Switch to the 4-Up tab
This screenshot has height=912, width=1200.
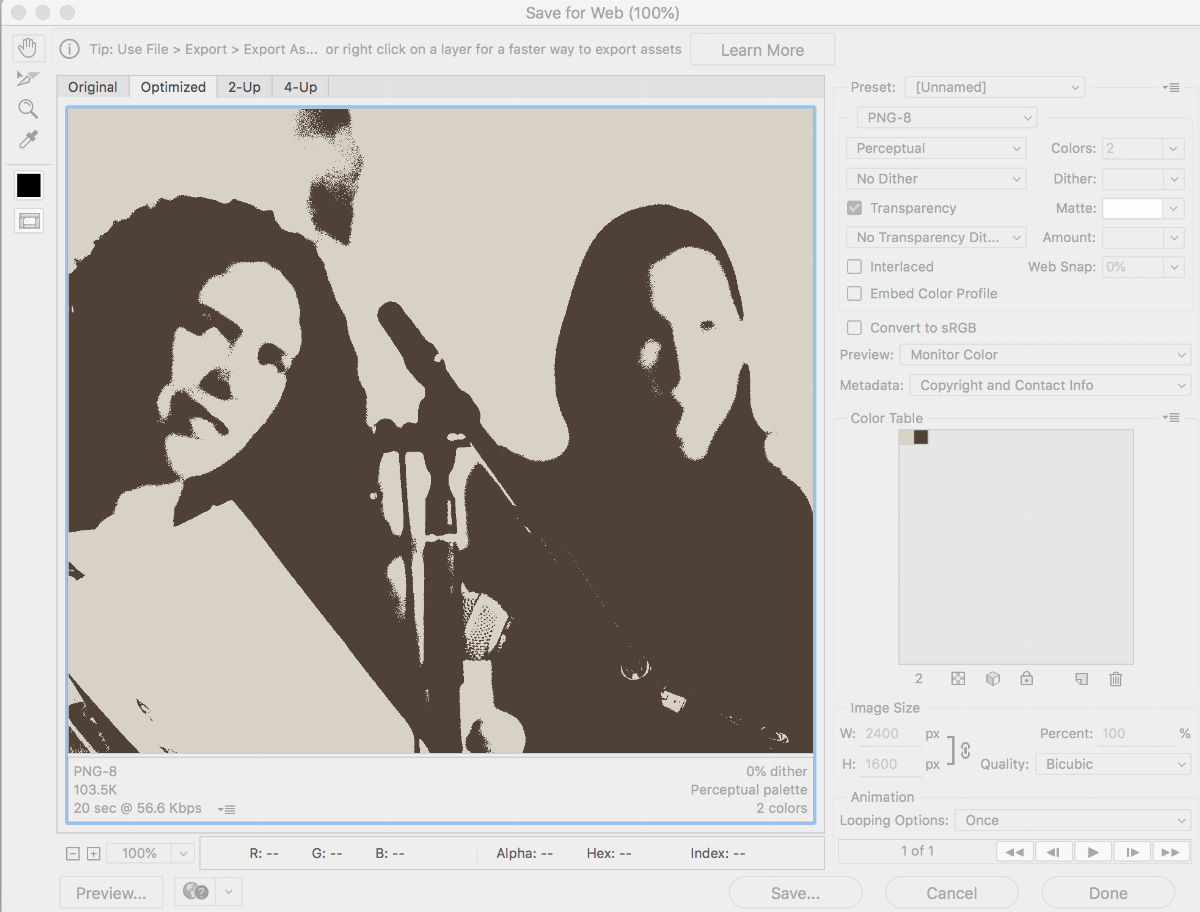tap(300, 87)
